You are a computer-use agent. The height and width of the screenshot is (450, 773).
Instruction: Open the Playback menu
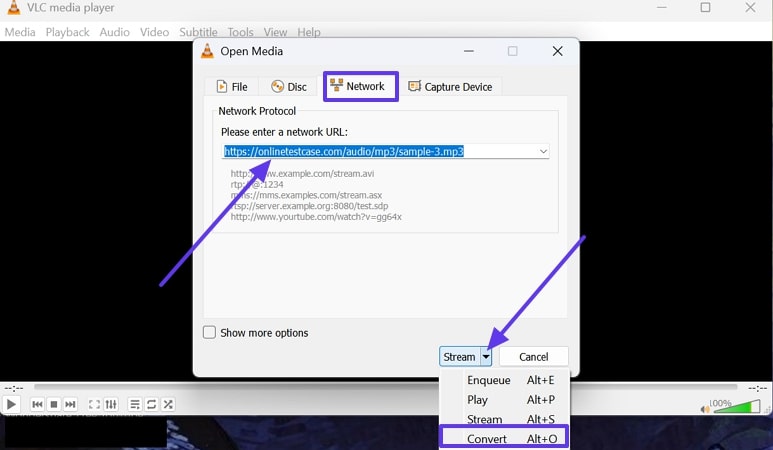coord(68,32)
